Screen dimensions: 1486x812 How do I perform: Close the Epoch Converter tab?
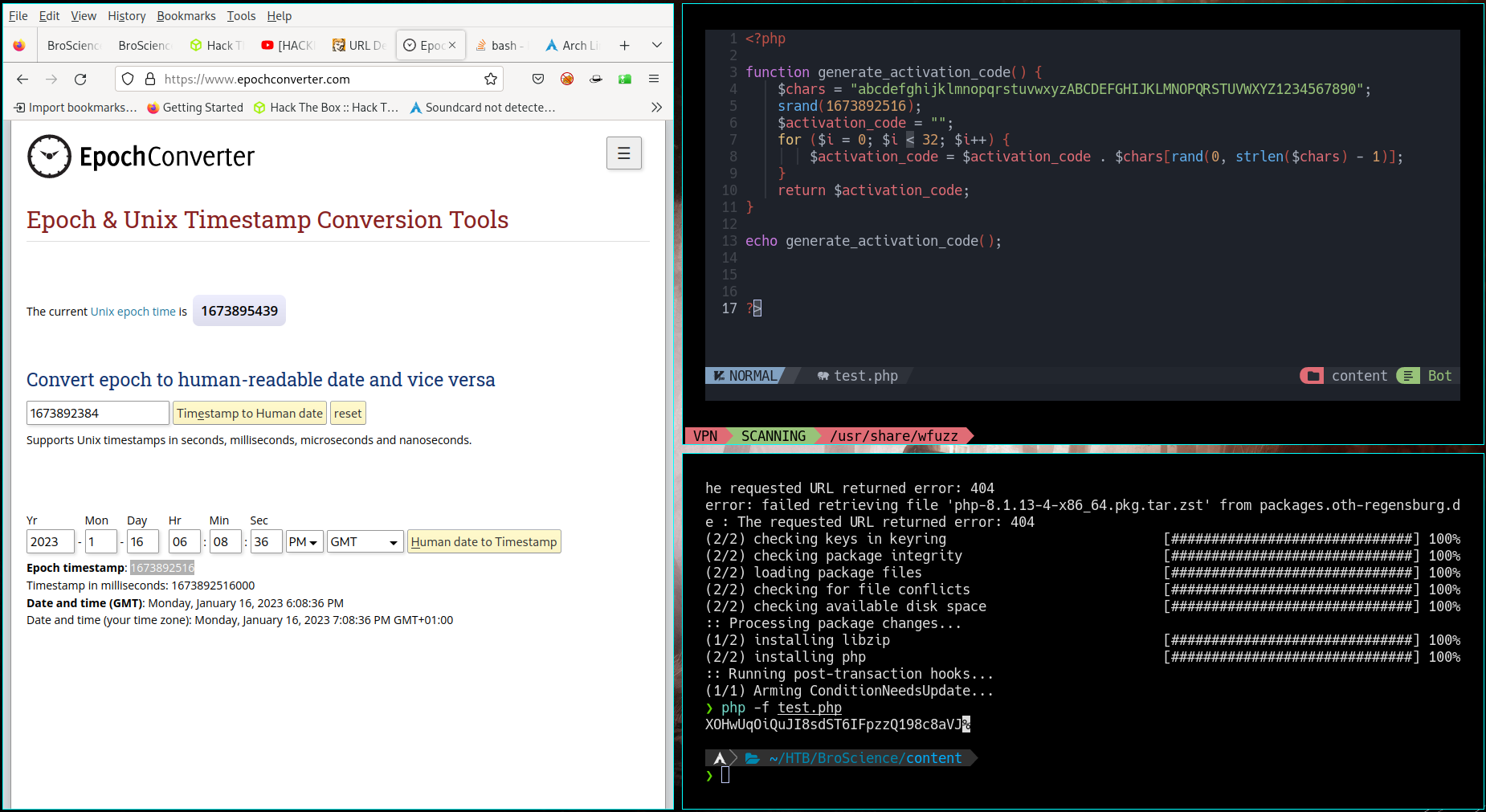click(452, 45)
